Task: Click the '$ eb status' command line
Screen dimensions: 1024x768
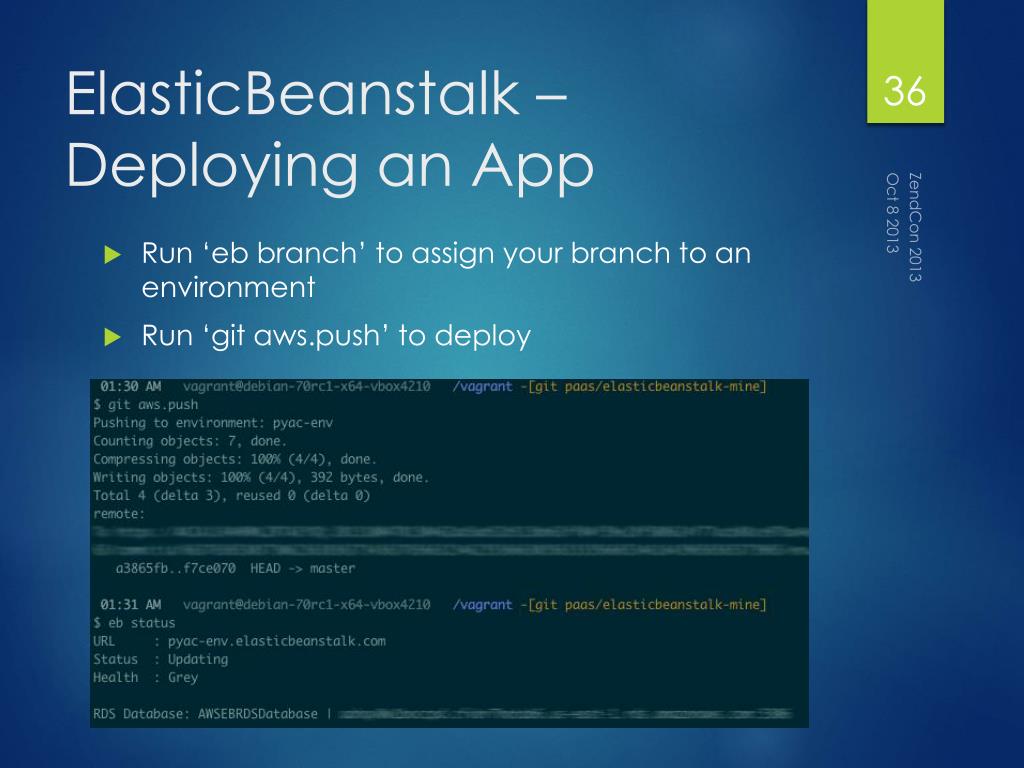Action: (x=134, y=623)
